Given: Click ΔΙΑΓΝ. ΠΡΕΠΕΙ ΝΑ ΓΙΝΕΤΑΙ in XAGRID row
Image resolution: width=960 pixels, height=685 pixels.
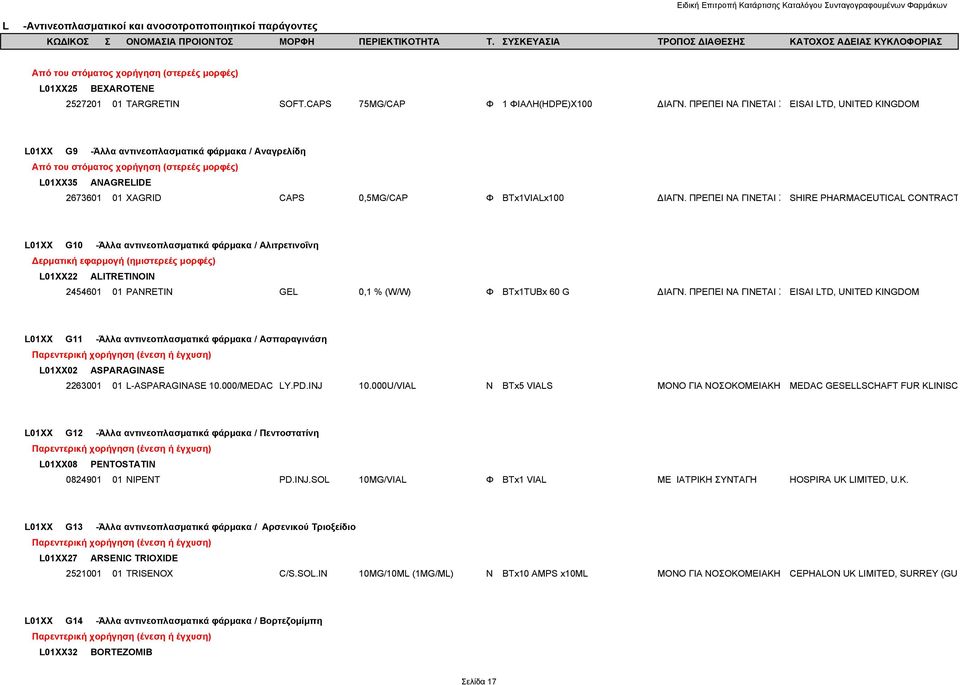Looking at the screenshot, I should click(719, 198).
